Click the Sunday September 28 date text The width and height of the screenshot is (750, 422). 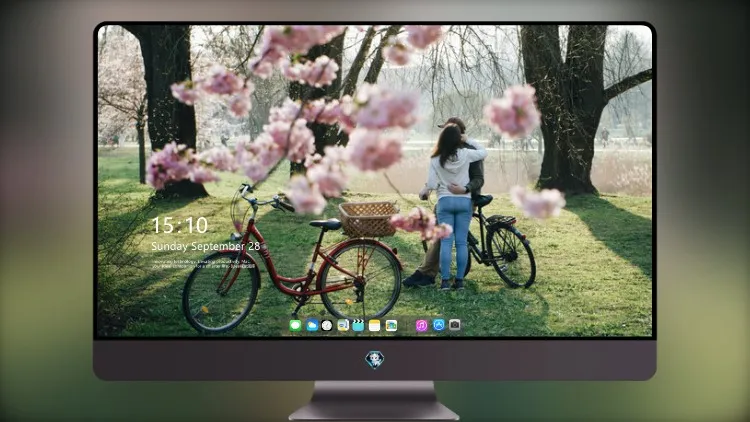coord(206,246)
